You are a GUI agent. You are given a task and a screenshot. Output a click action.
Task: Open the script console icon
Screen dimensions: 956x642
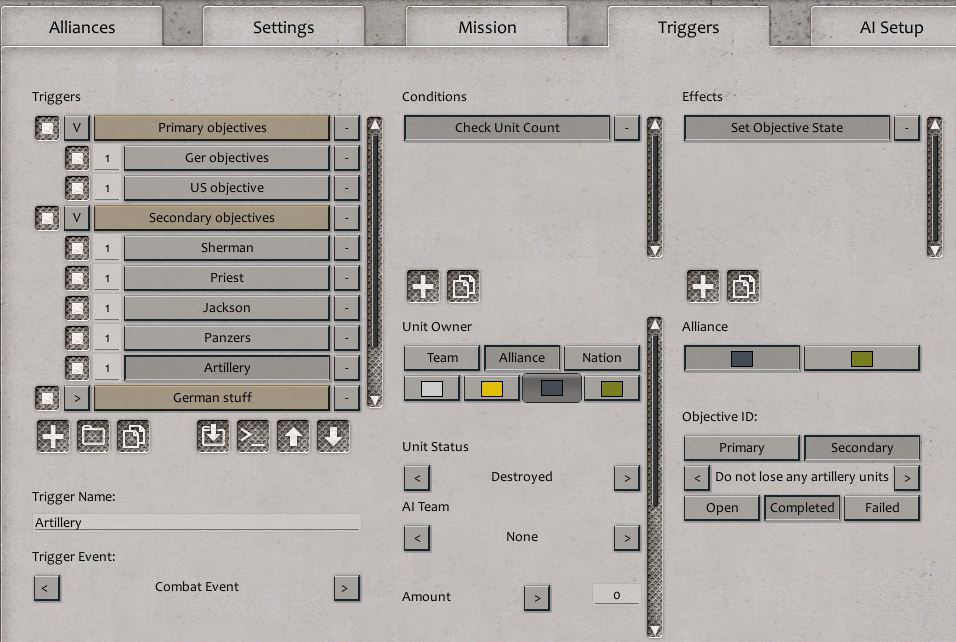pyautogui.click(x=253, y=437)
